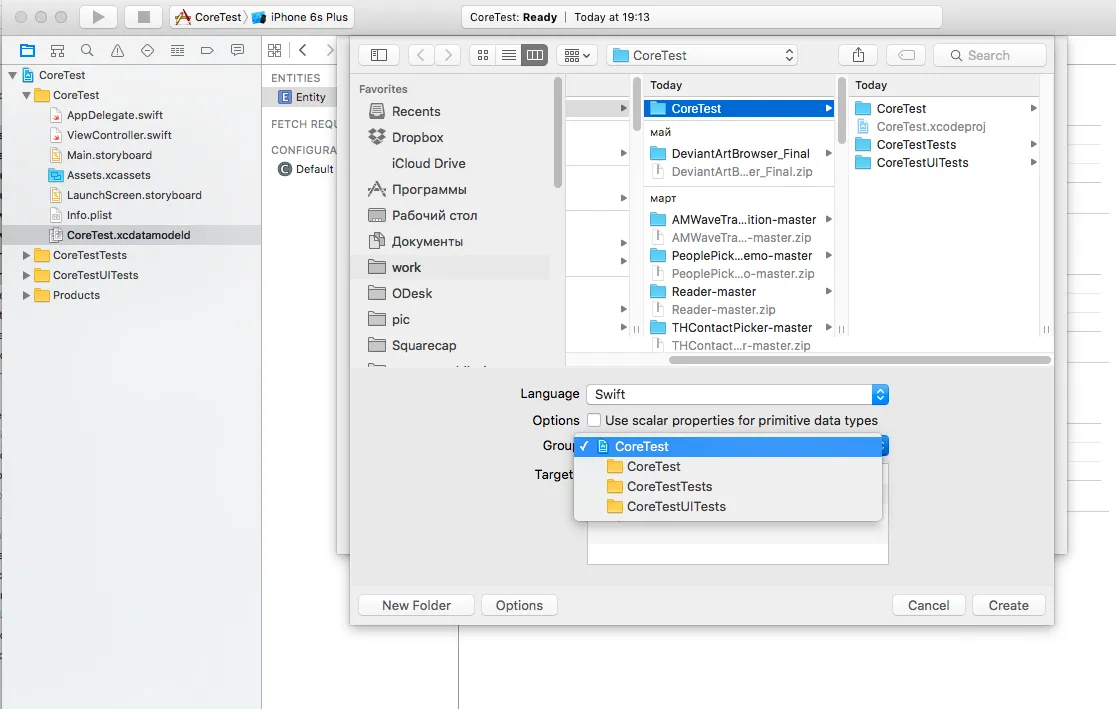Navigate forward in the file dialog

point(448,55)
